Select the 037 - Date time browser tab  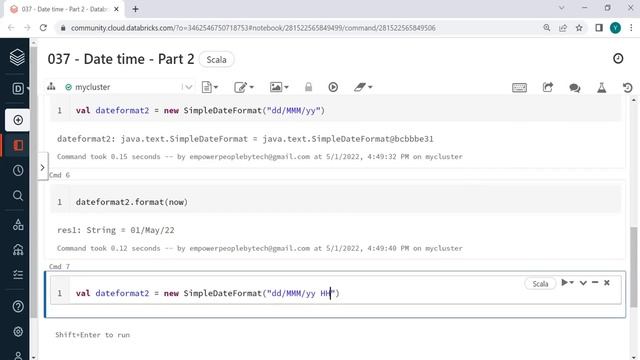click(x=64, y=9)
